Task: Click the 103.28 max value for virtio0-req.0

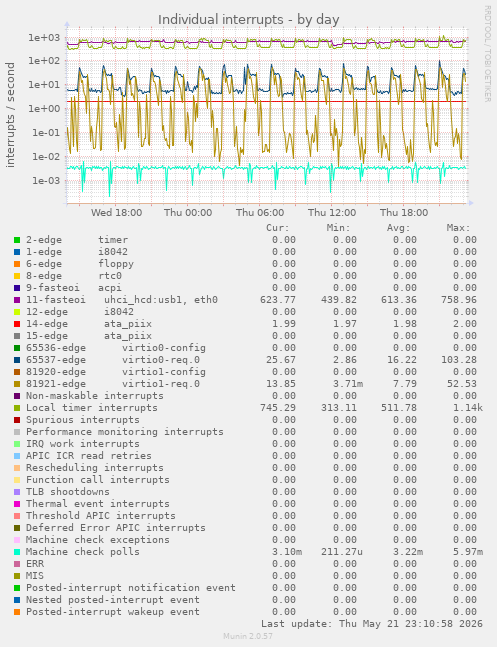Action: coord(458,359)
